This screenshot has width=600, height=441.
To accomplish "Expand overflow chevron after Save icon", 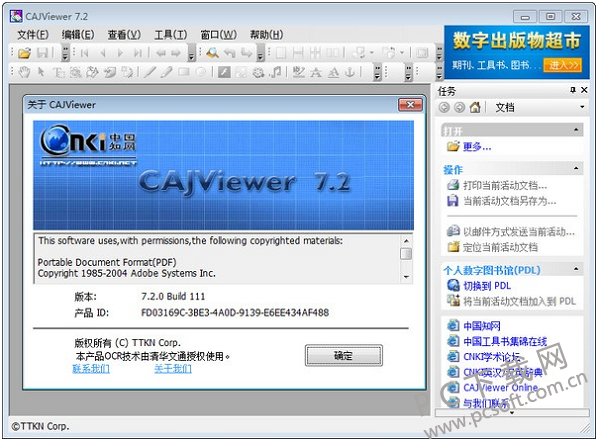I will click(x=65, y=53).
